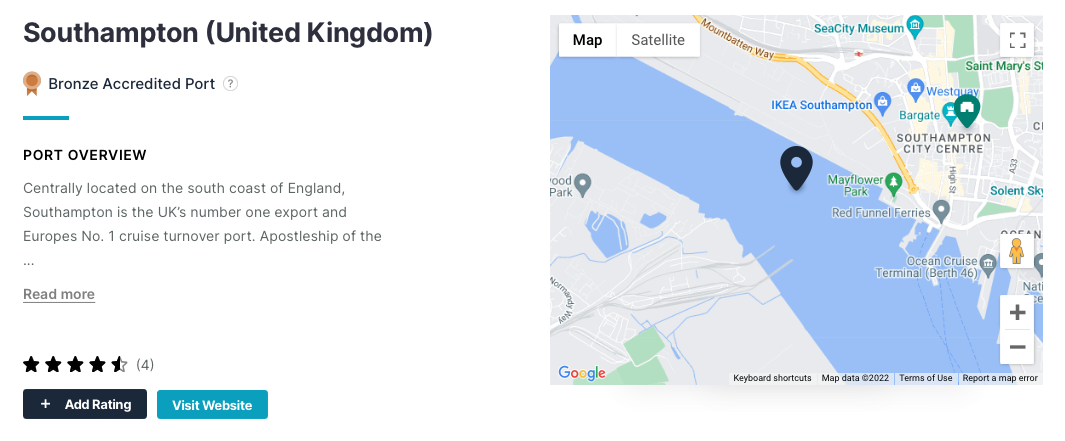Switch the map to Satellite view
This screenshot has width=1065, height=441.
[x=657, y=40]
